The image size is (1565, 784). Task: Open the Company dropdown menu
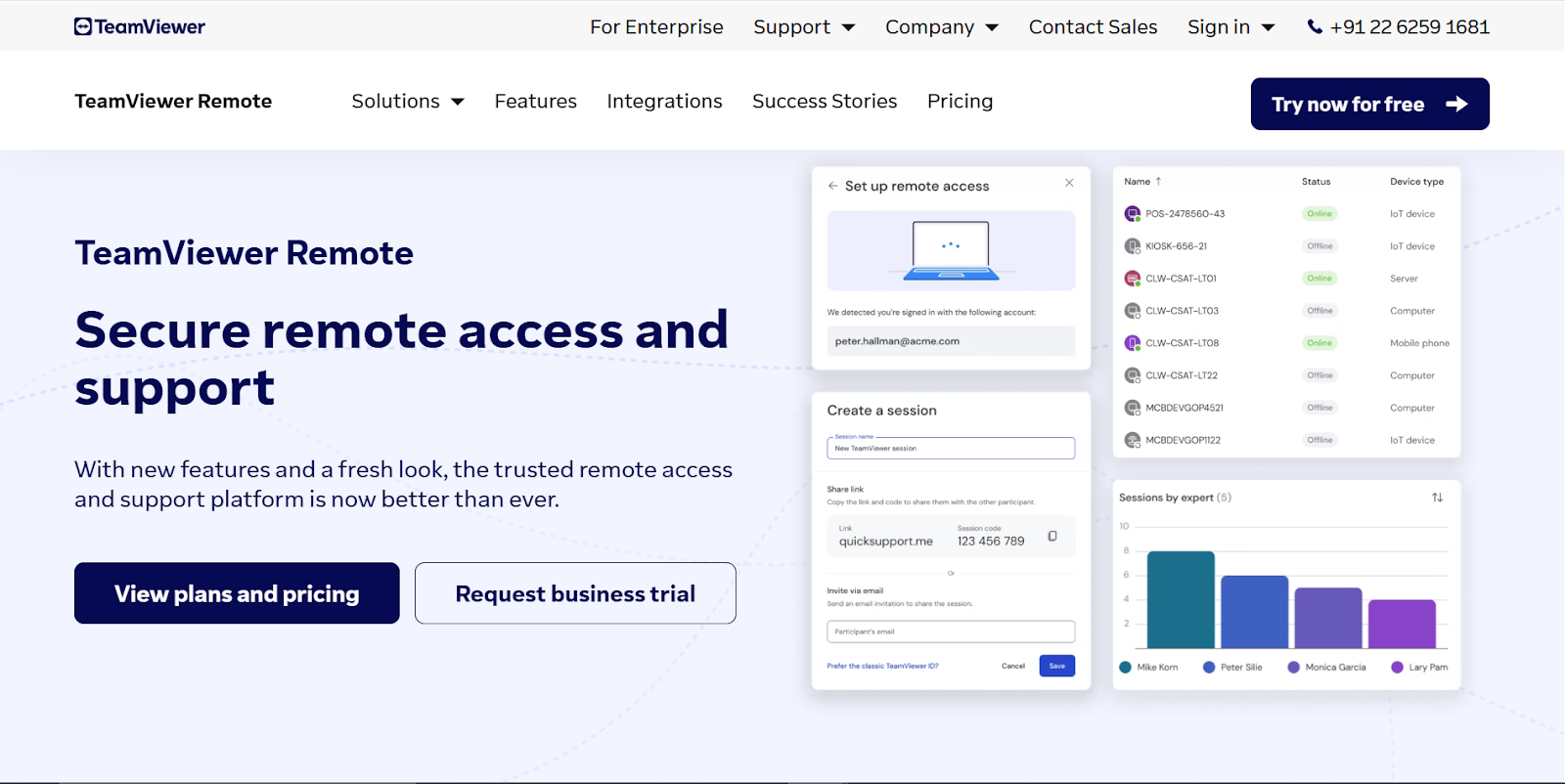tap(941, 27)
